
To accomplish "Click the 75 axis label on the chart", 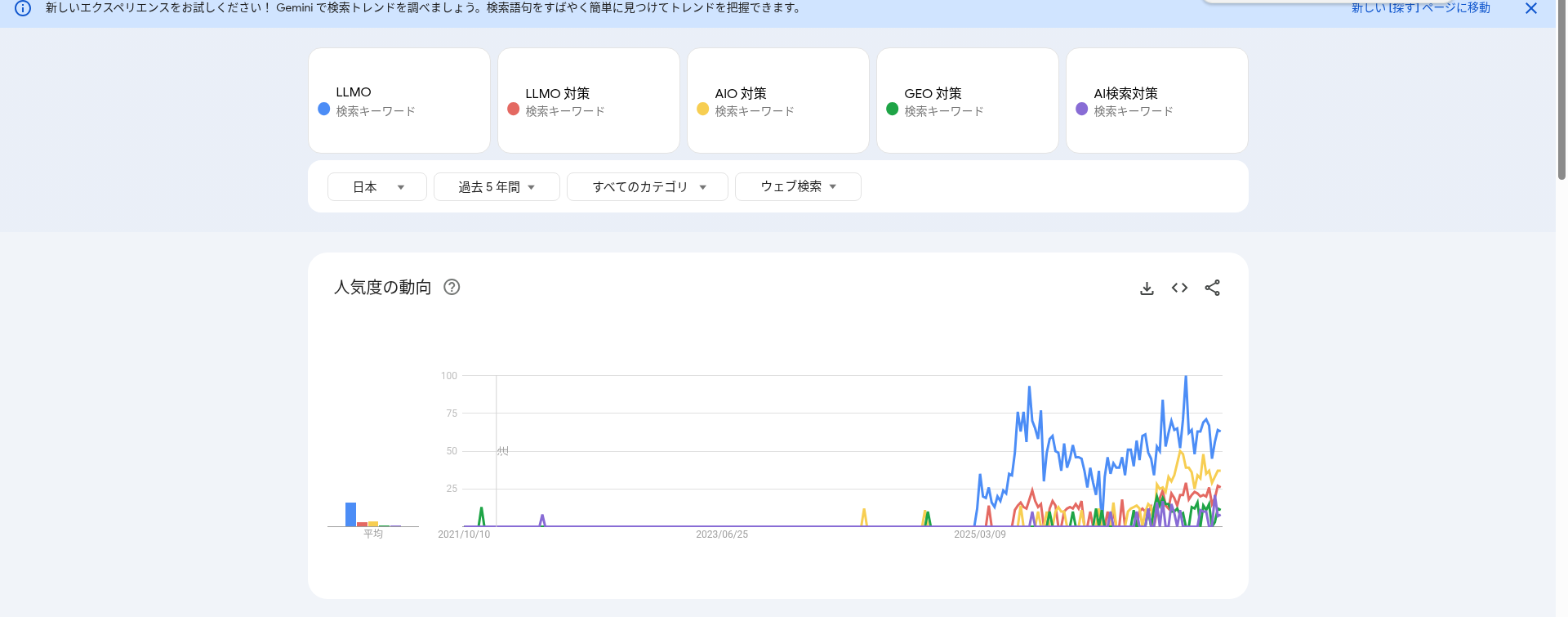I will tap(452, 414).
